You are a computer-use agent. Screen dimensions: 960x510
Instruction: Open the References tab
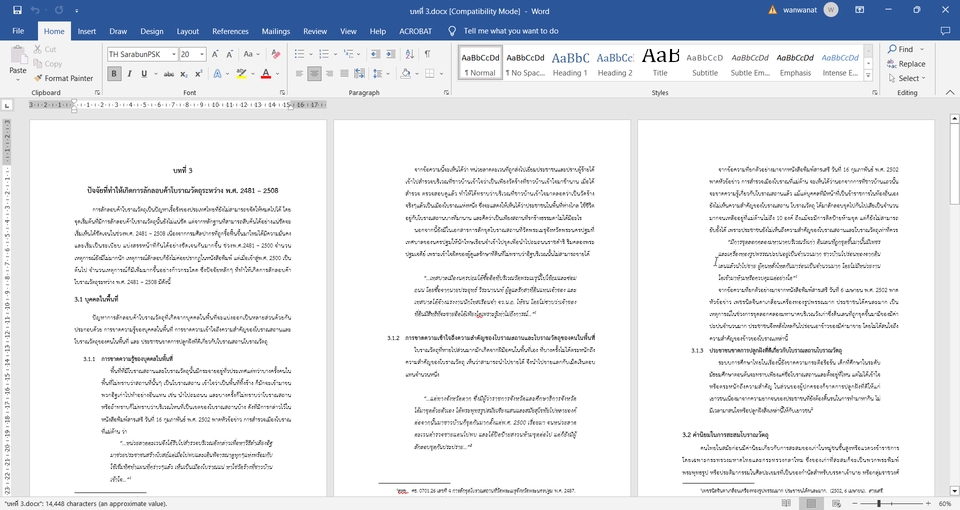tap(230, 31)
